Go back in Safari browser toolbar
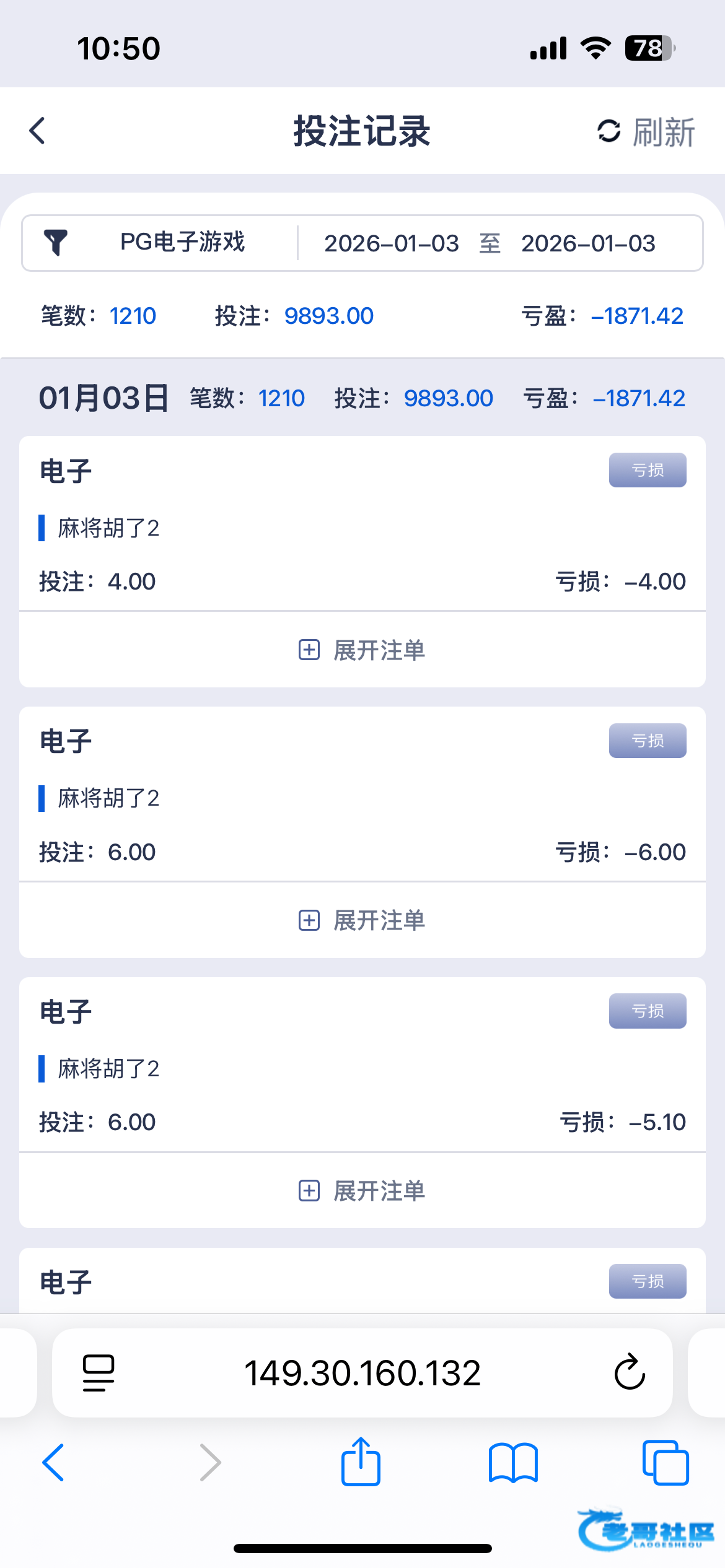Screen dimensions: 725x1568 pos(53,1463)
